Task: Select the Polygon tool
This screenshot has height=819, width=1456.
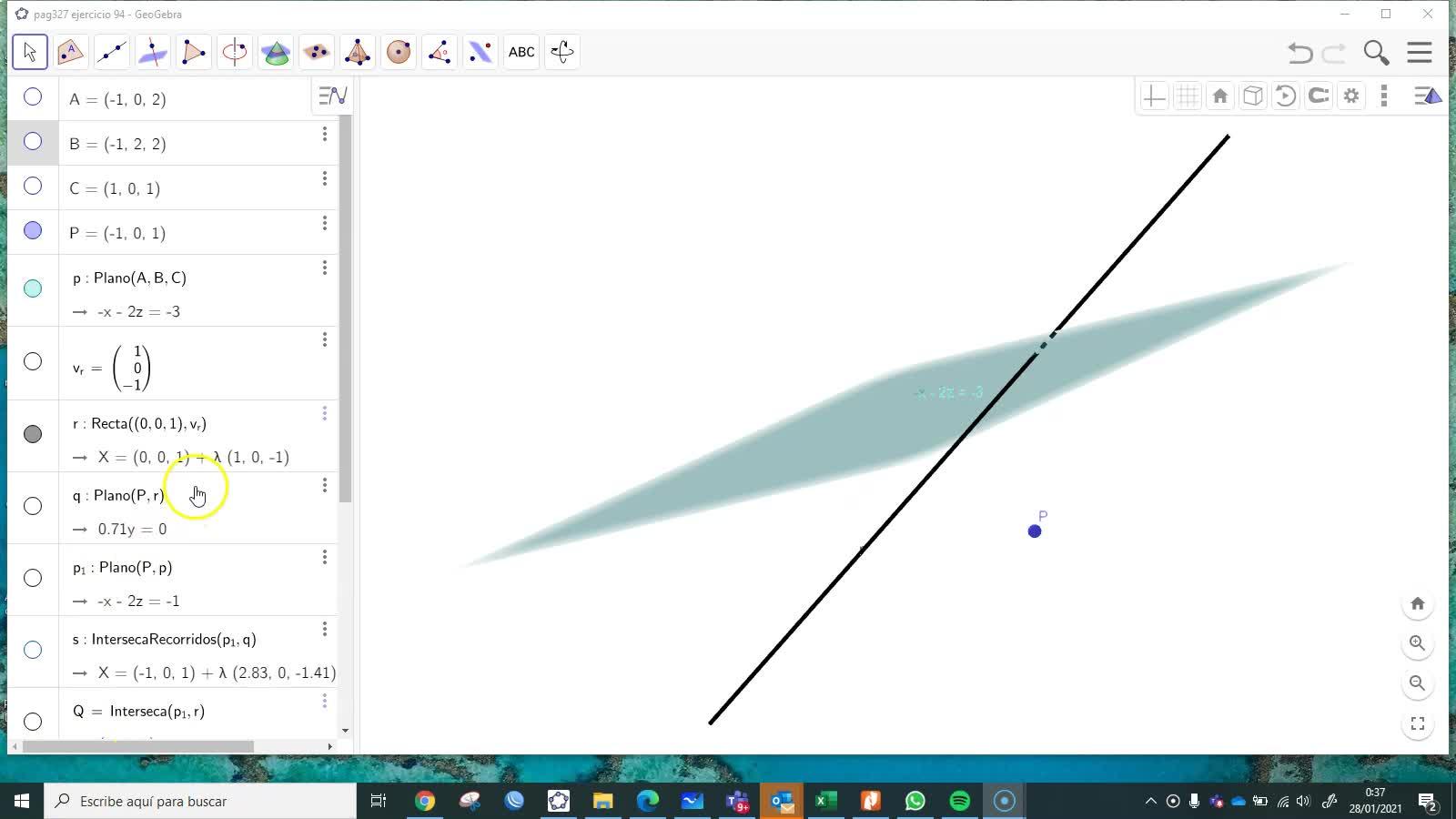Action: click(x=194, y=52)
